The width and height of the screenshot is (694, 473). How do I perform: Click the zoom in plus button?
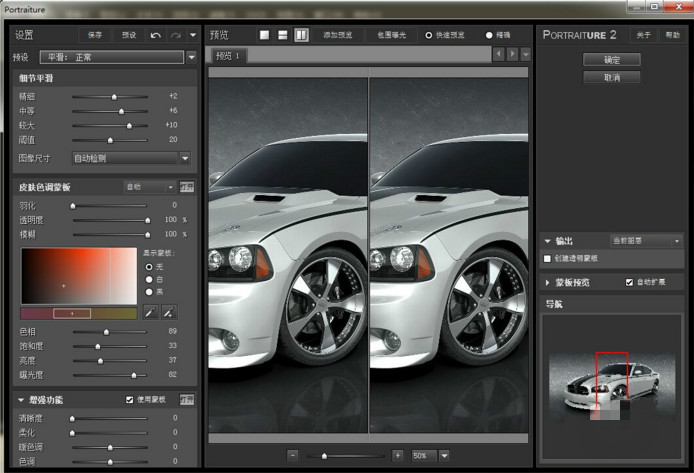tap(397, 455)
